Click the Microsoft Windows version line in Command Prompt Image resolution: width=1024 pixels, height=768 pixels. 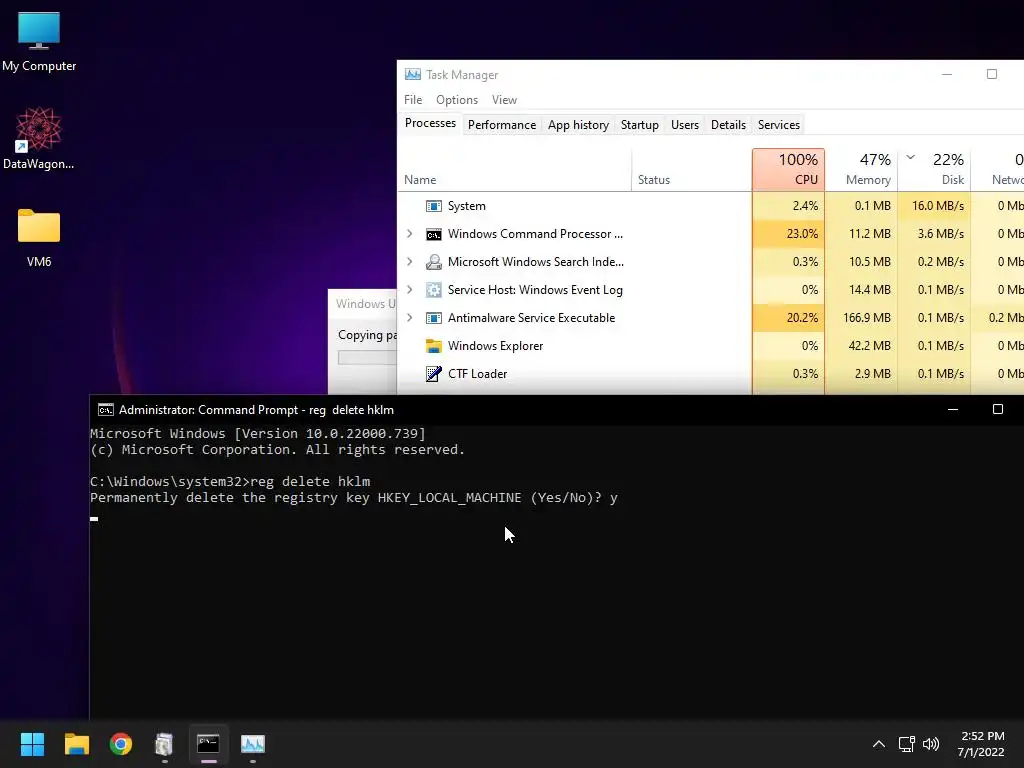click(x=258, y=434)
